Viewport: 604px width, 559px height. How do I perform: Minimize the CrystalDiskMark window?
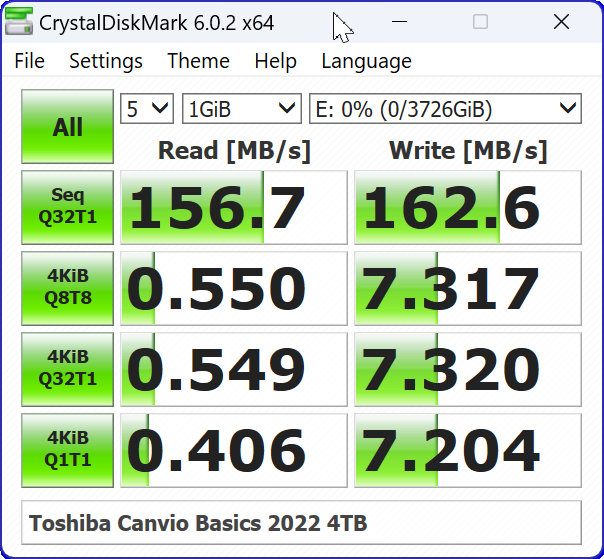(x=399, y=22)
